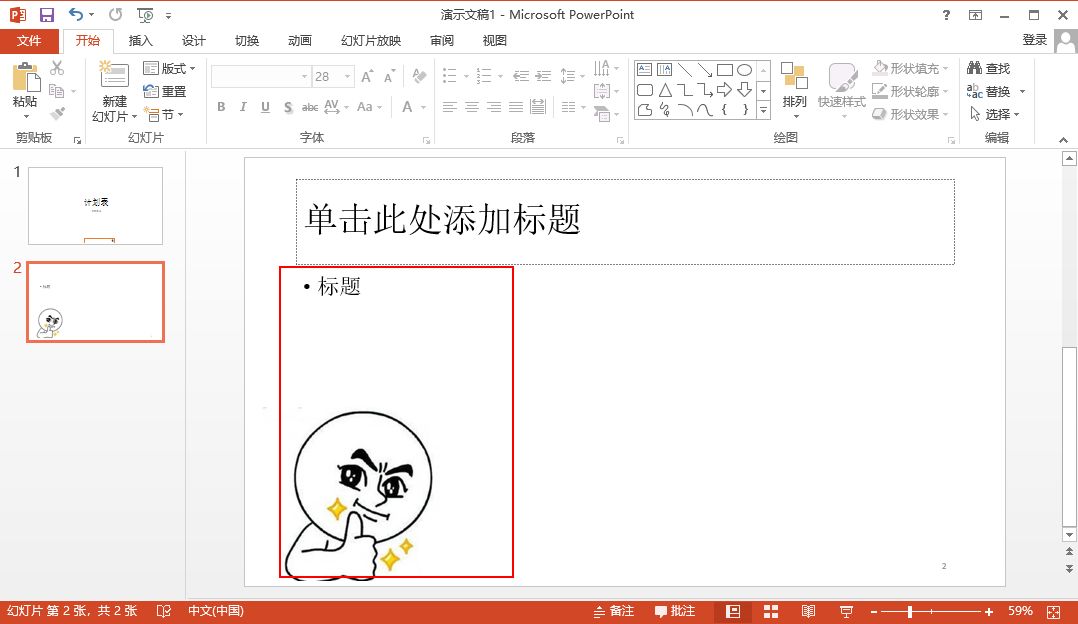The image size is (1078, 624).
Task: Click the 重置 reset button
Action: tap(165, 91)
